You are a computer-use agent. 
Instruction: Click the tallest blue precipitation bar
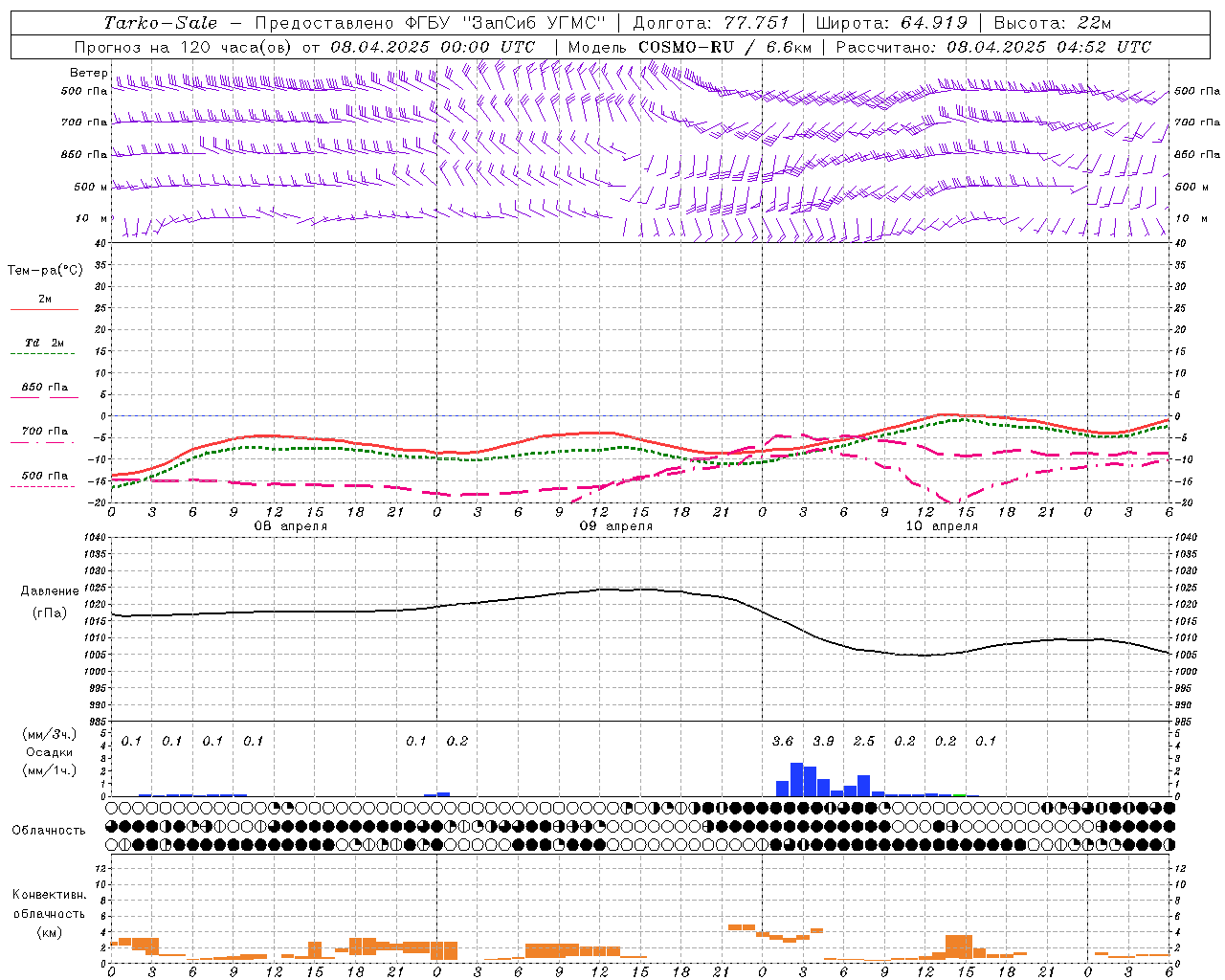pos(796,779)
